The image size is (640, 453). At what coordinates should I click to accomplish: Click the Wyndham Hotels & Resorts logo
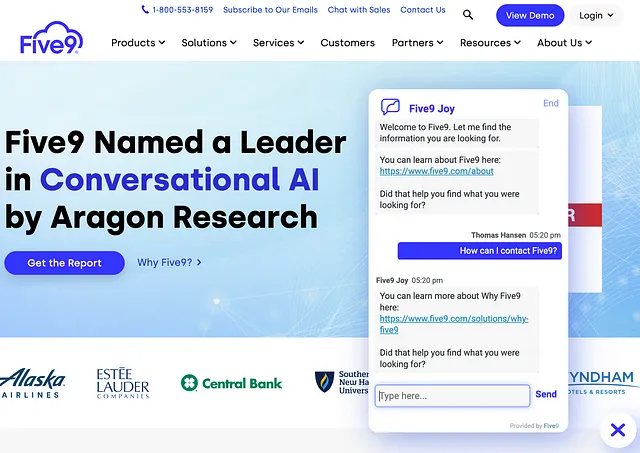(604, 383)
